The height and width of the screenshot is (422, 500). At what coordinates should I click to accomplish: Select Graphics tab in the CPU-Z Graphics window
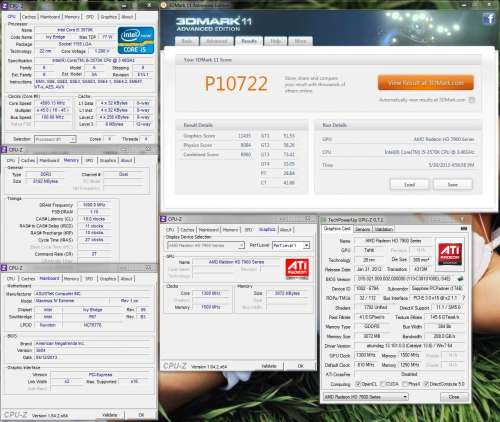coord(267,229)
